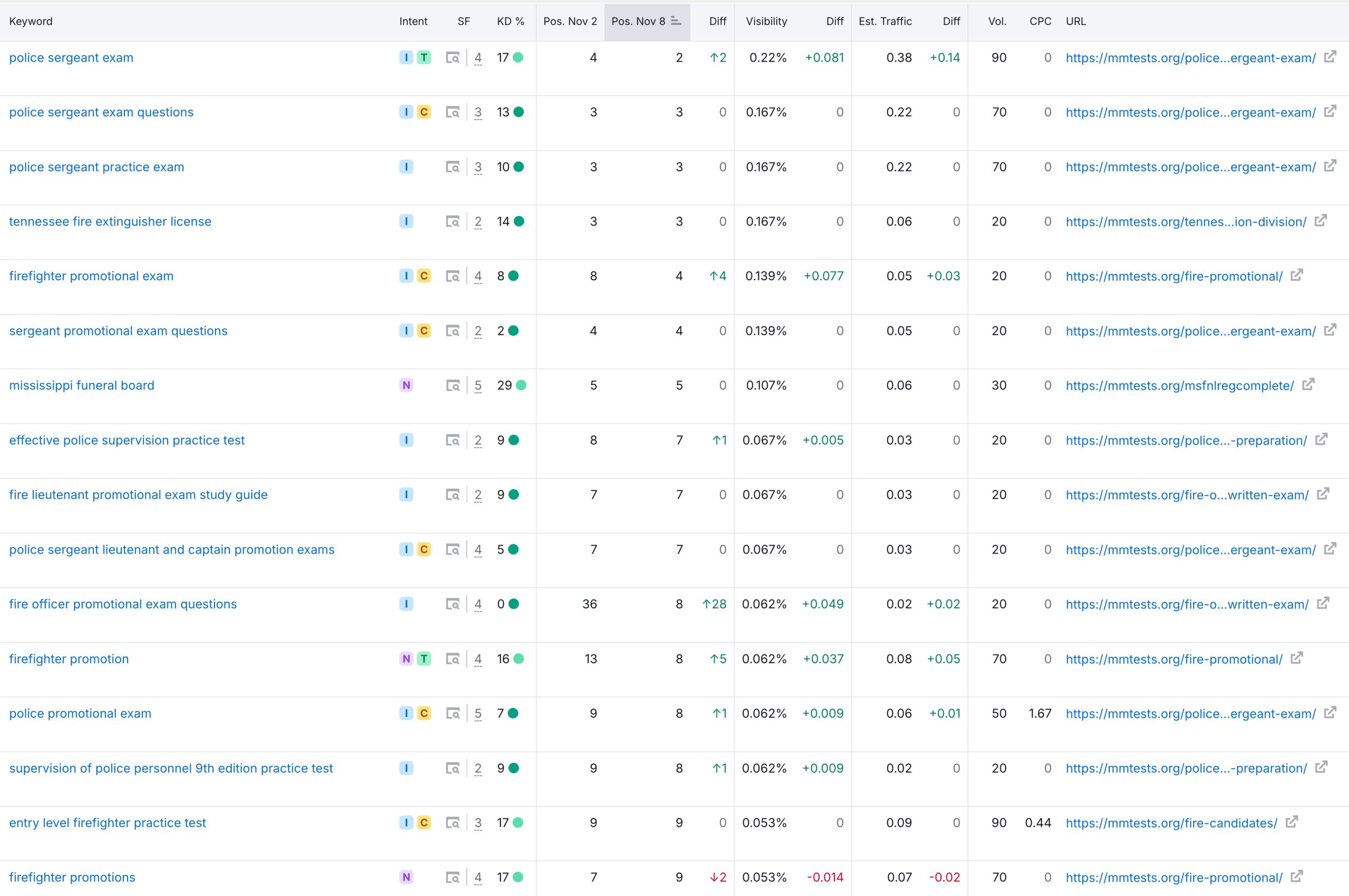The width and height of the screenshot is (1349, 896).
Task: Sort by the Keyword column header
Action: (30, 21)
